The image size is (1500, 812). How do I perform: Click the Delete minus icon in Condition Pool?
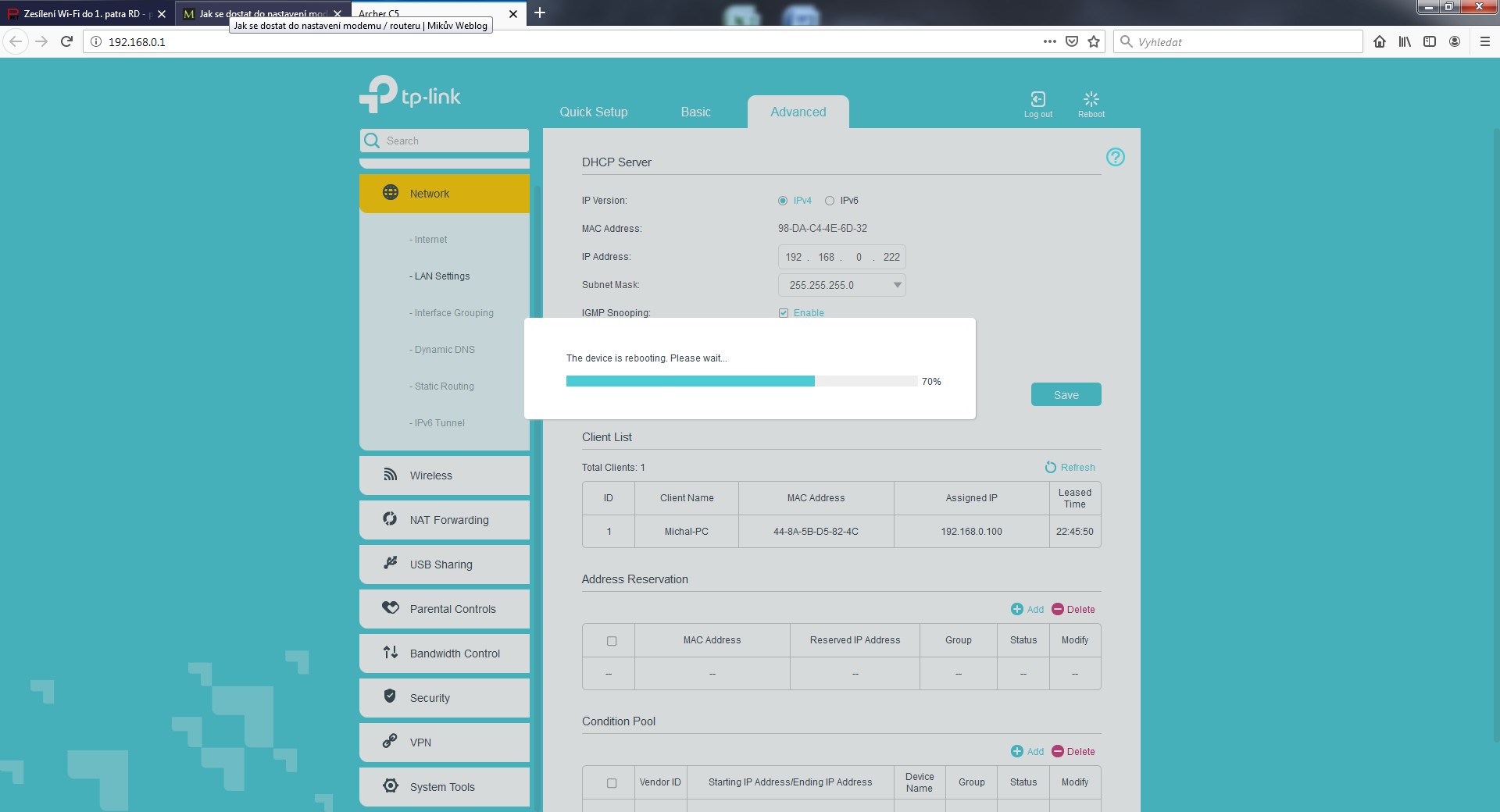coord(1058,751)
